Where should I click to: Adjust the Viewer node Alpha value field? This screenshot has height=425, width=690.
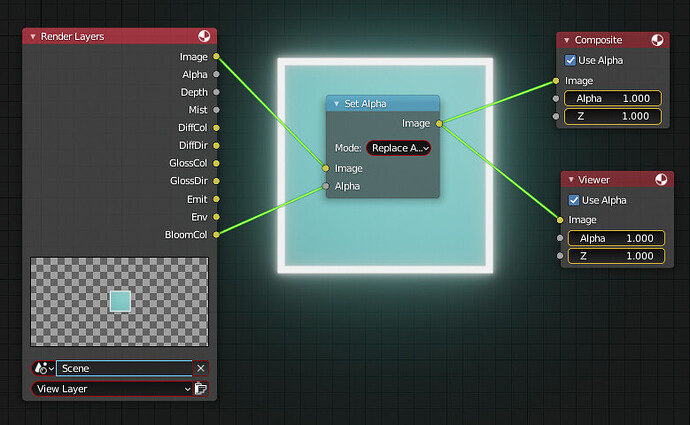click(x=616, y=238)
